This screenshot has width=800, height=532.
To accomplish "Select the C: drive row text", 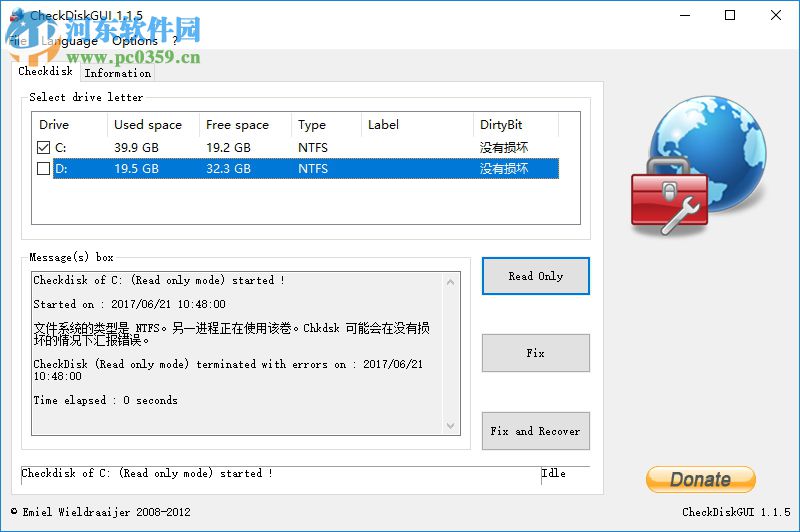I will (60, 148).
